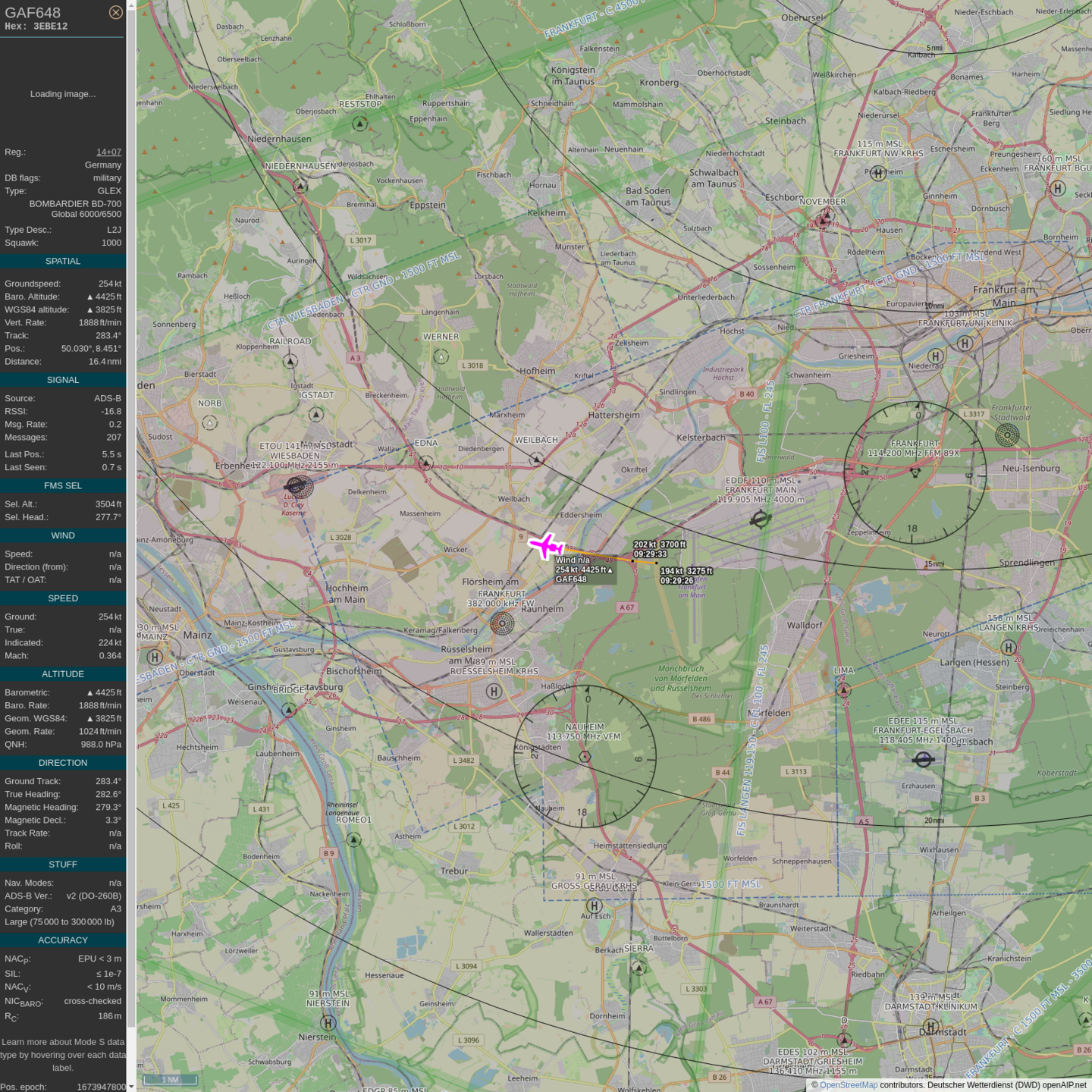Screen dimensions: 1092x1092
Task: Click the Wiesbaden ETOU airfield symbol
Action: 299,486
